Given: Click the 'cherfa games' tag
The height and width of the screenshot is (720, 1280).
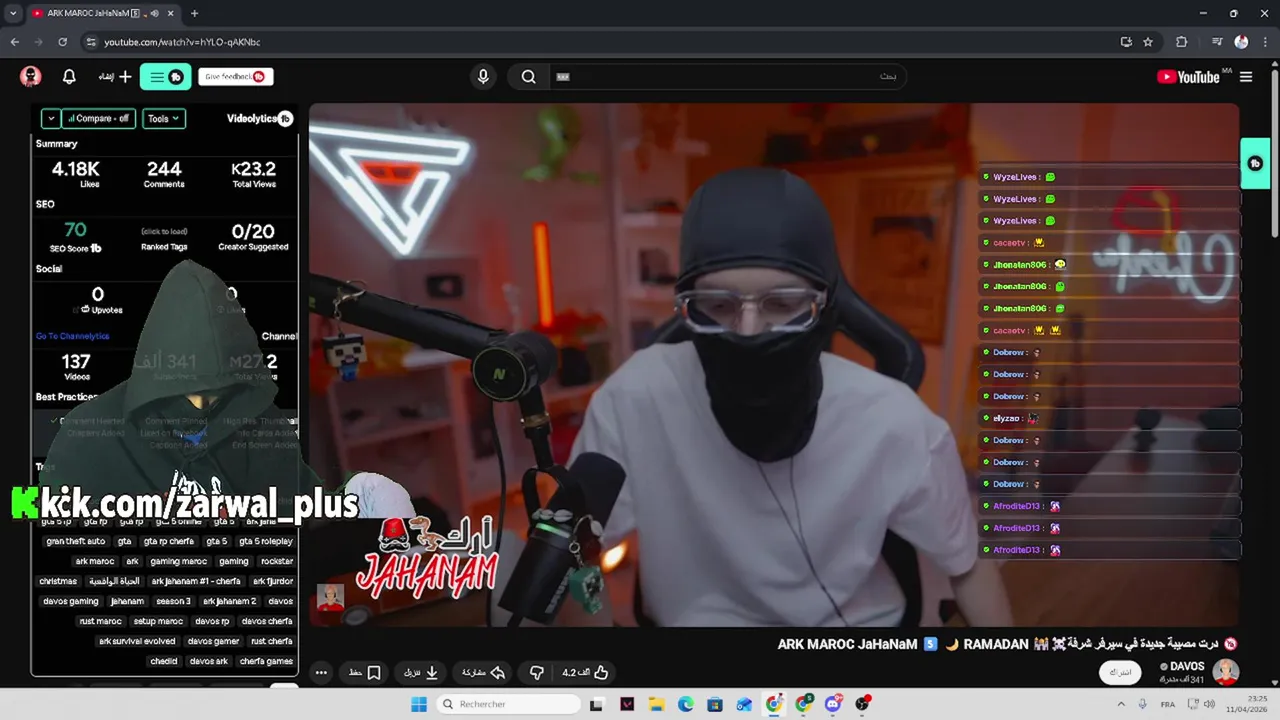Looking at the screenshot, I should click(x=266, y=661).
